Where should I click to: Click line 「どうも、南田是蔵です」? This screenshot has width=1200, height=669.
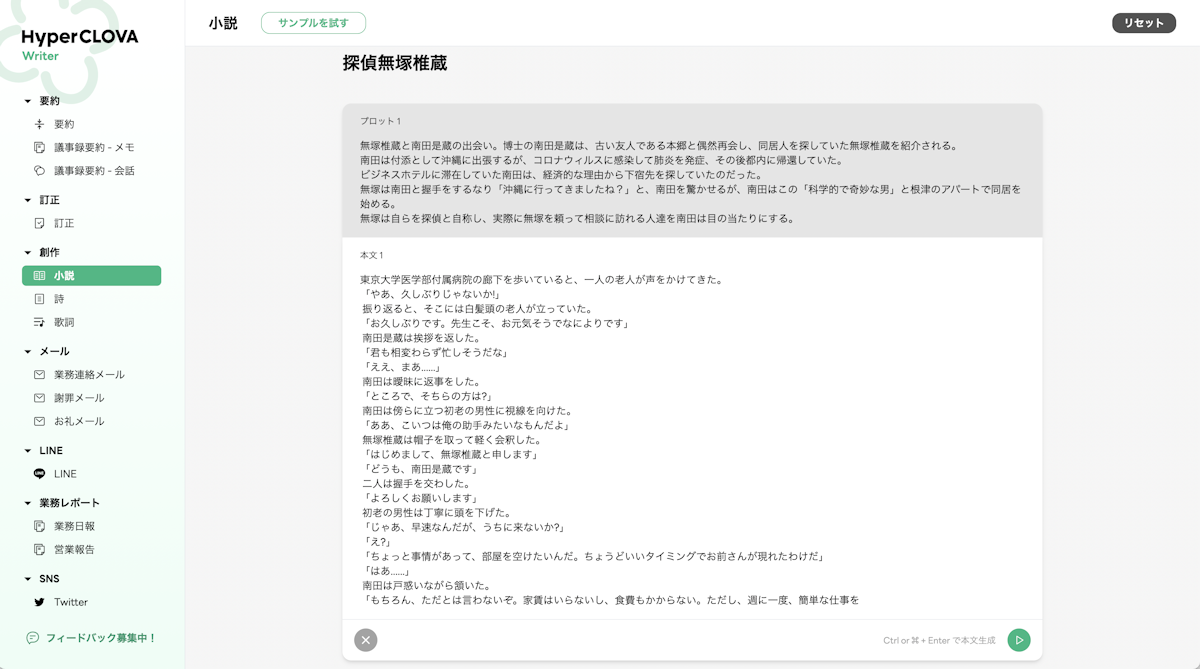(x=420, y=469)
